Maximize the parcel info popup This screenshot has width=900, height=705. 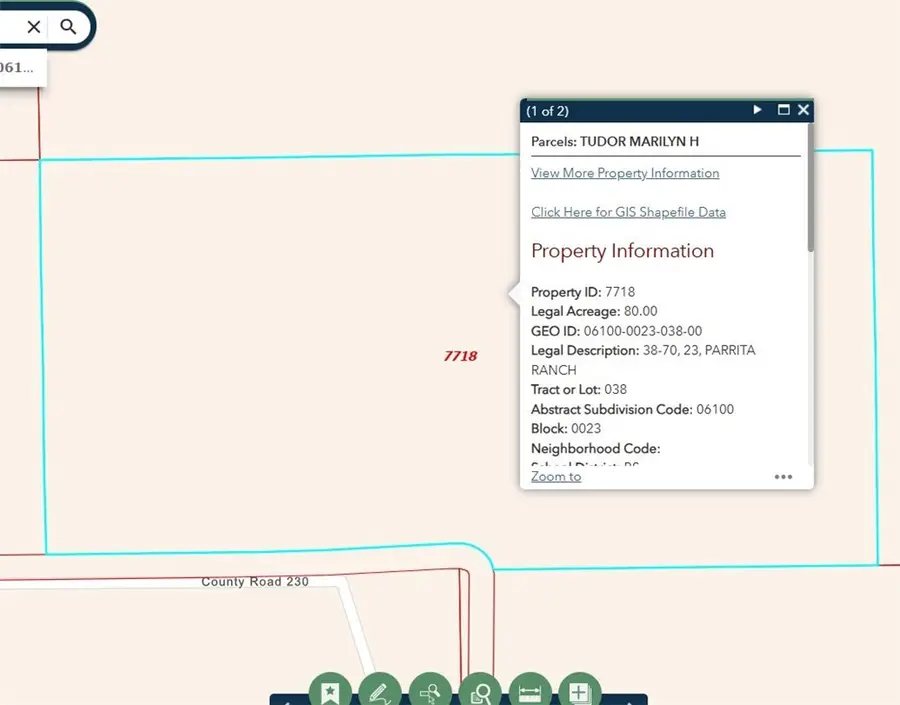[x=783, y=110]
